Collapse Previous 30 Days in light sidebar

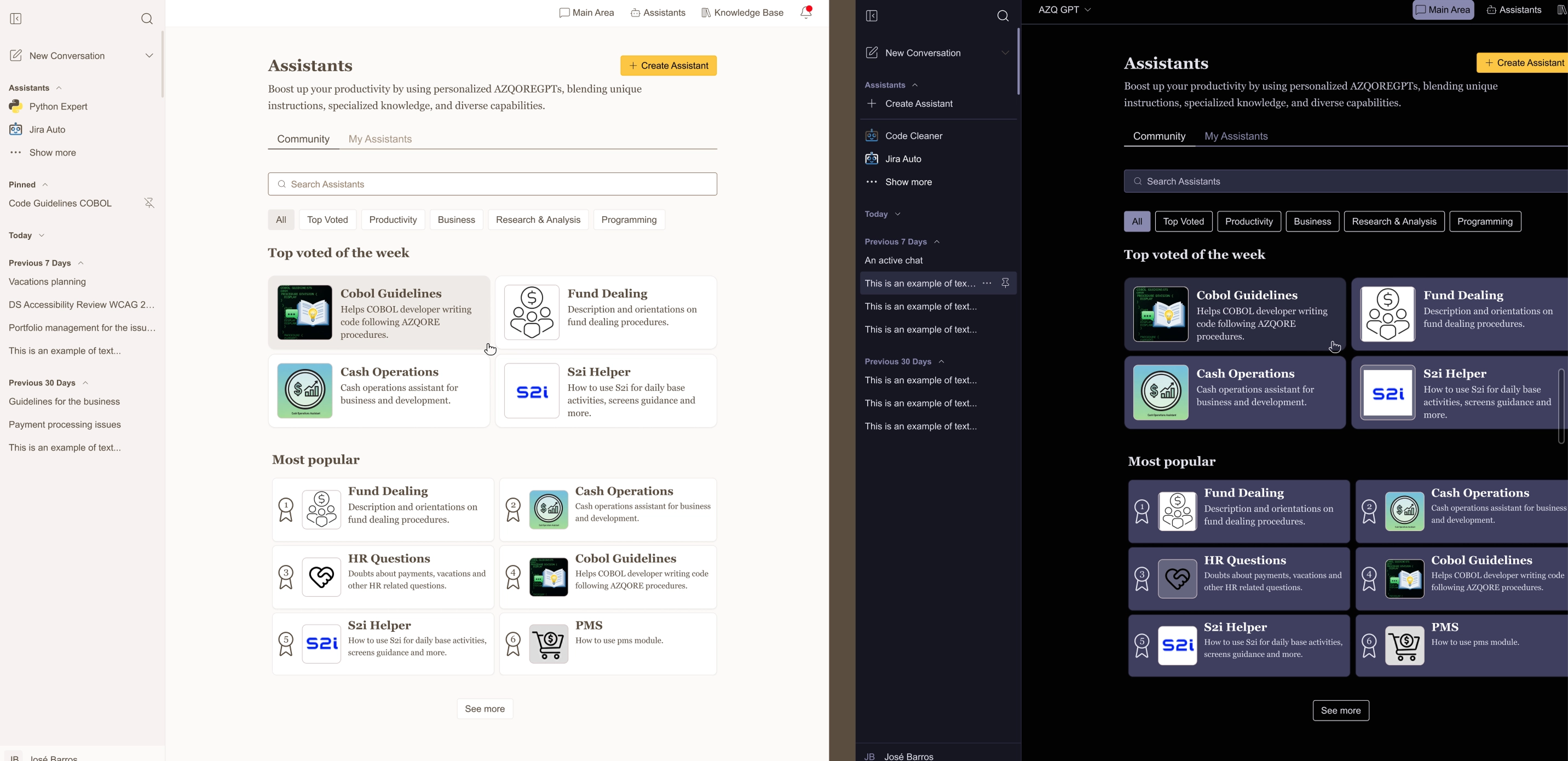click(x=85, y=384)
